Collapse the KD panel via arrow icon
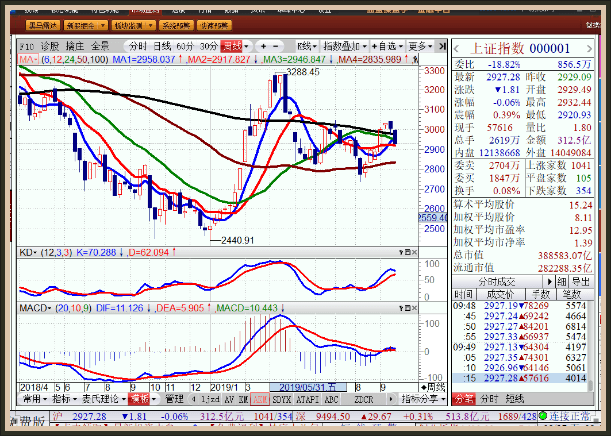 coord(401,252)
